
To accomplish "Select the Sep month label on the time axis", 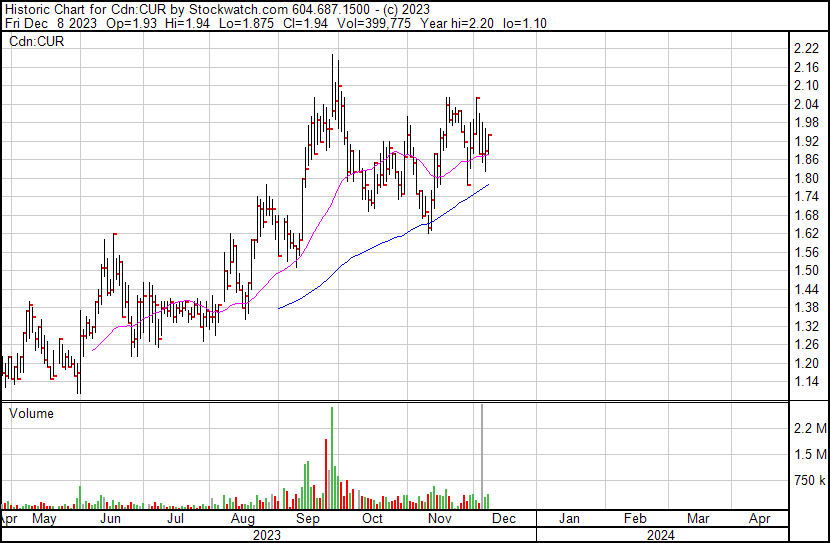I will 308,519.
